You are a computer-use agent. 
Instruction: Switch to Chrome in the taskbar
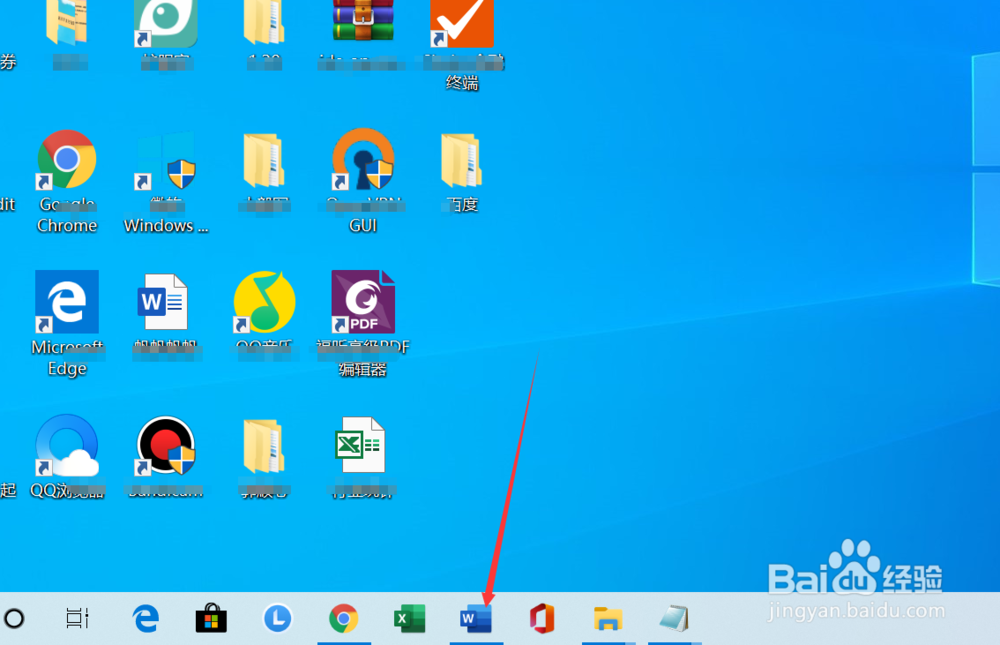[x=344, y=618]
